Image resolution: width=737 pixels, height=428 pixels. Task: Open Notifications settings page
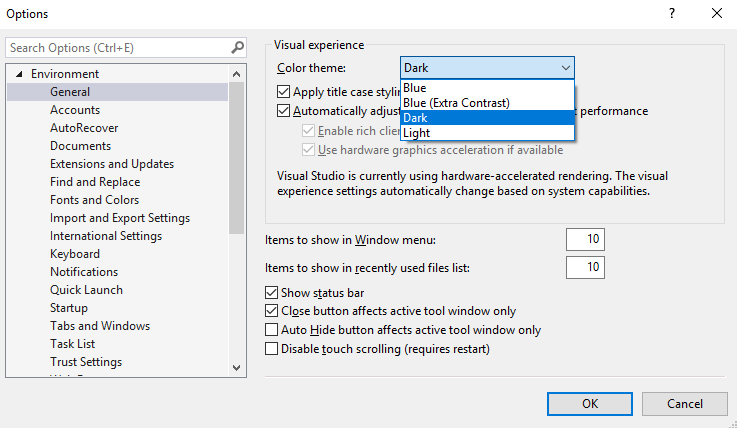[x=84, y=272]
